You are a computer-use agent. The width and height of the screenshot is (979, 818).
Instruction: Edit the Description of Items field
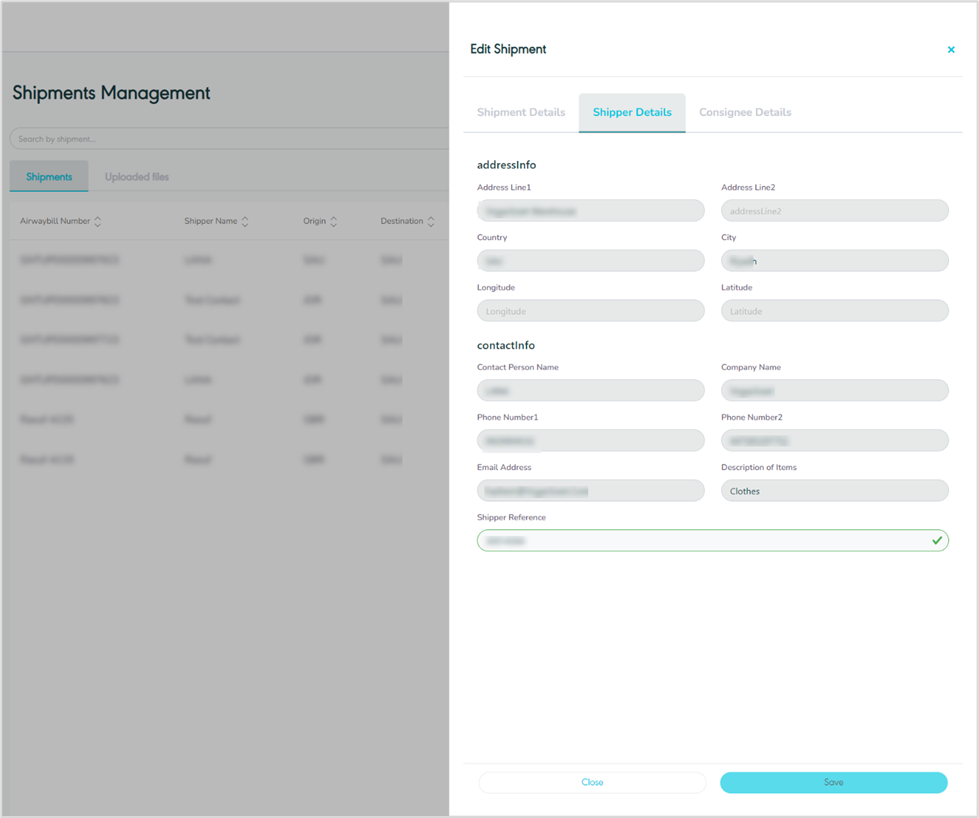pyautogui.click(x=834, y=491)
